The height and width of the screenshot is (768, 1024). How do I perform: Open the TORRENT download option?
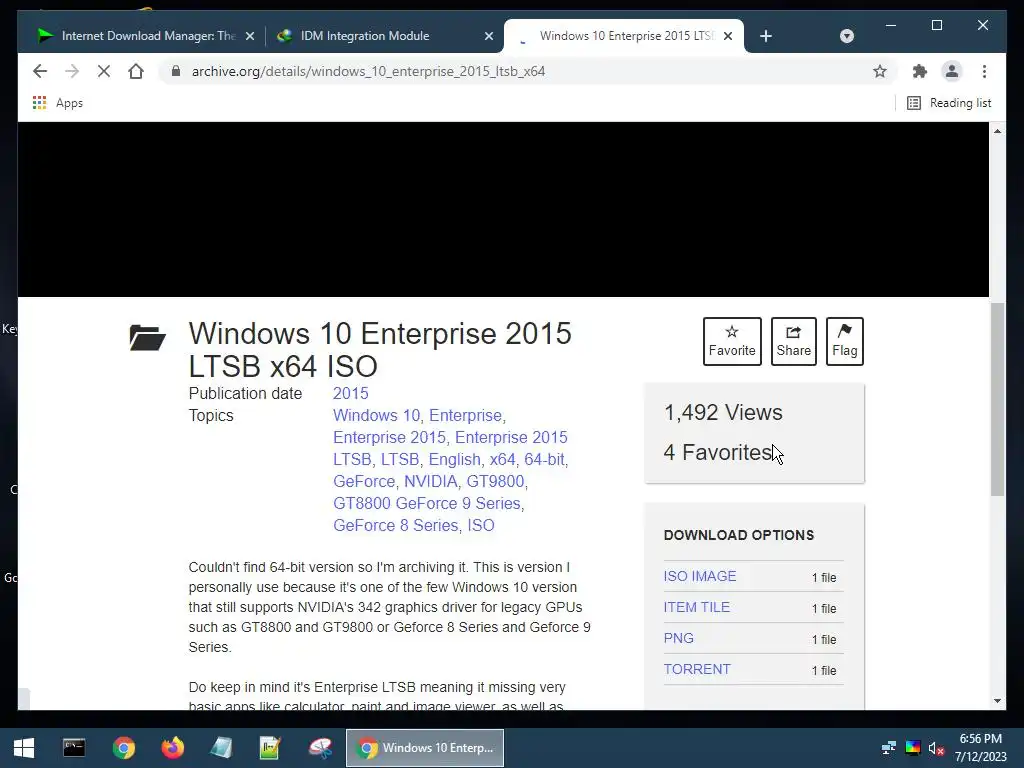pyautogui.click(x=697, y=669)
